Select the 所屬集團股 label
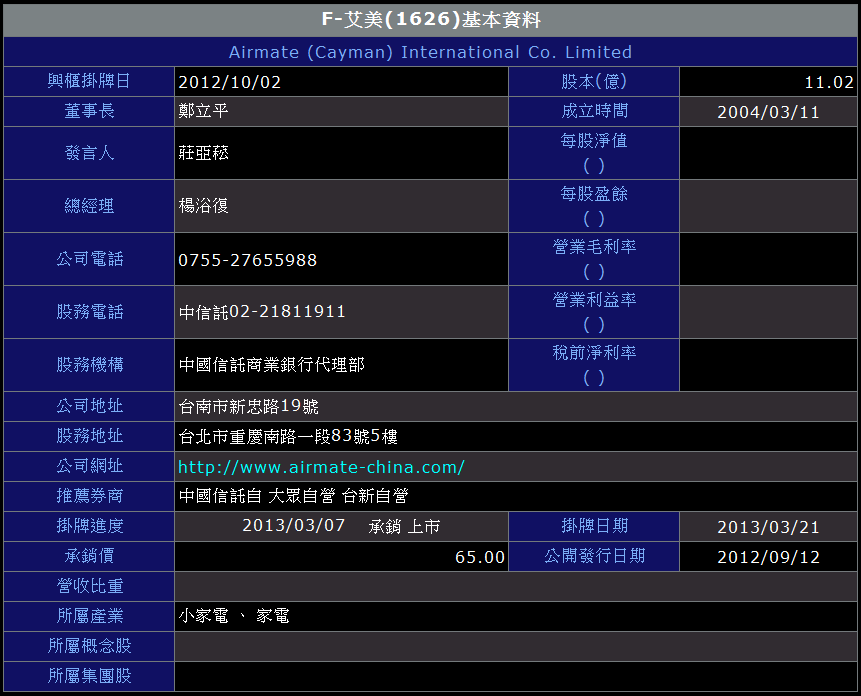The width and height of the screenshot is (861, 696). (89, 676)
